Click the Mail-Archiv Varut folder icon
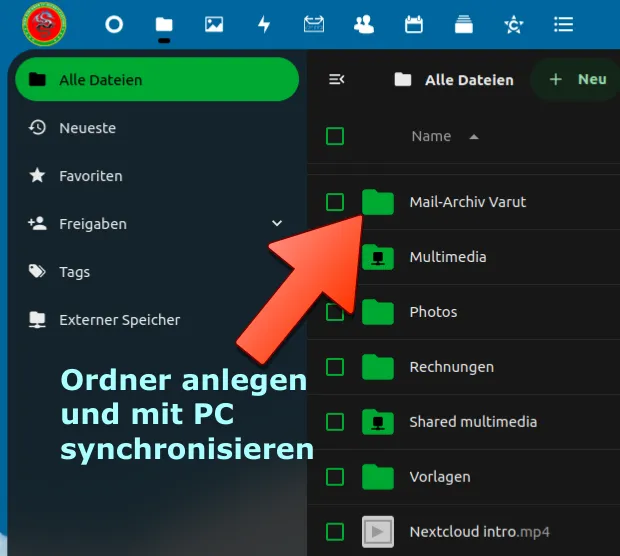 coord(378,202)
